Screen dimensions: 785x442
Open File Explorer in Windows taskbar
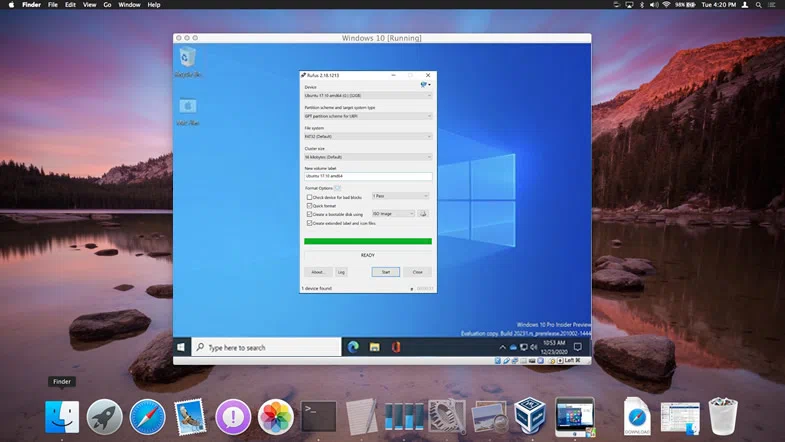pos(374,347)
